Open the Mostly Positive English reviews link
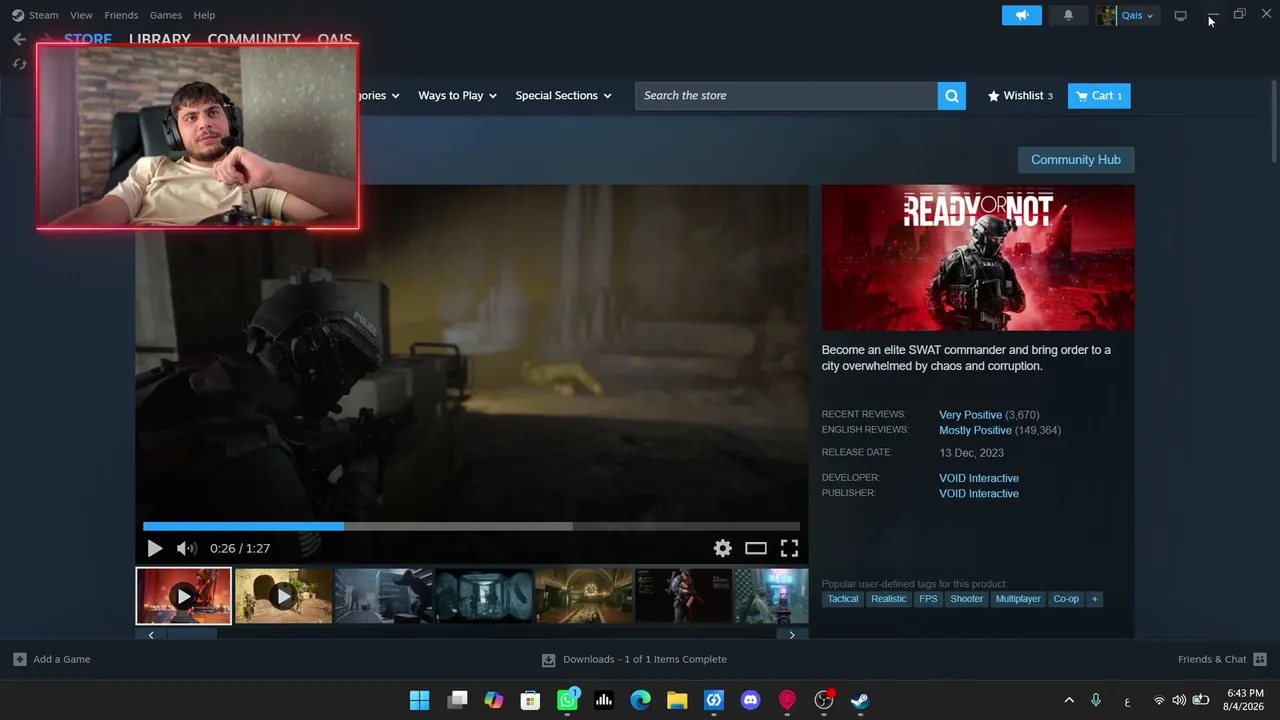Image resolution: width=1280 pixels, height=720 pixels. pos(975,430)
